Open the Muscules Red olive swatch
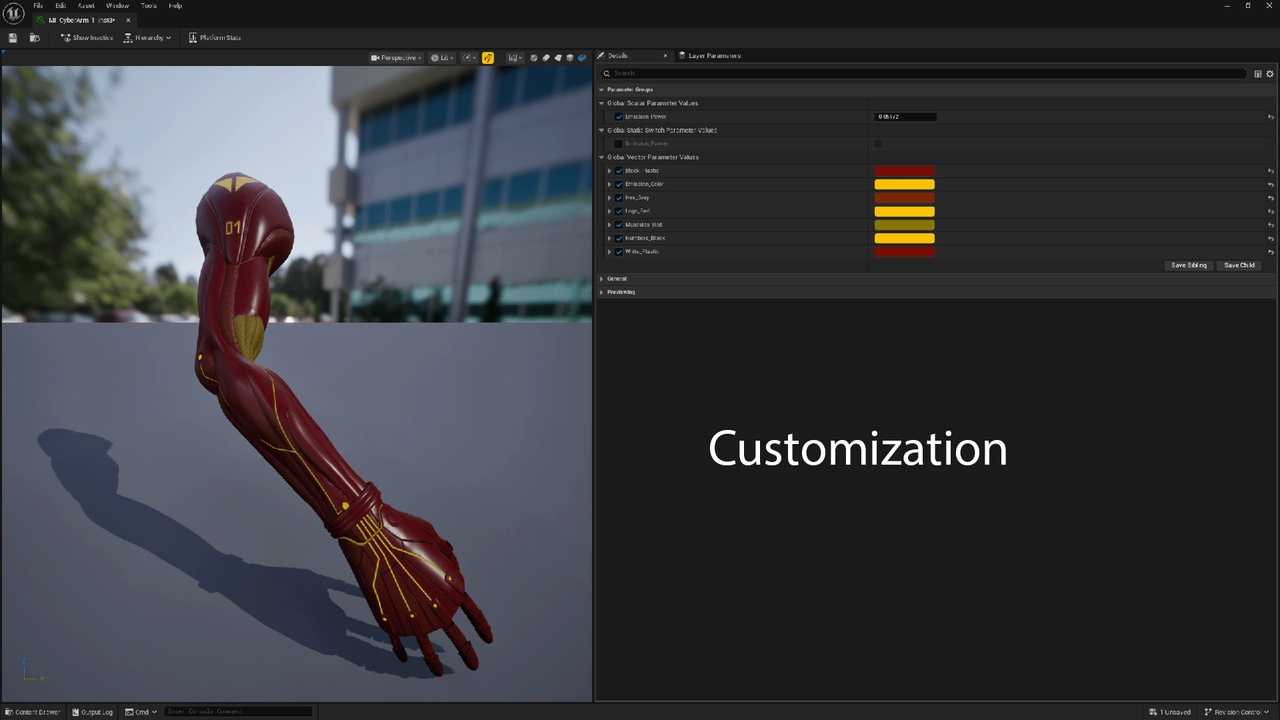 904,225
